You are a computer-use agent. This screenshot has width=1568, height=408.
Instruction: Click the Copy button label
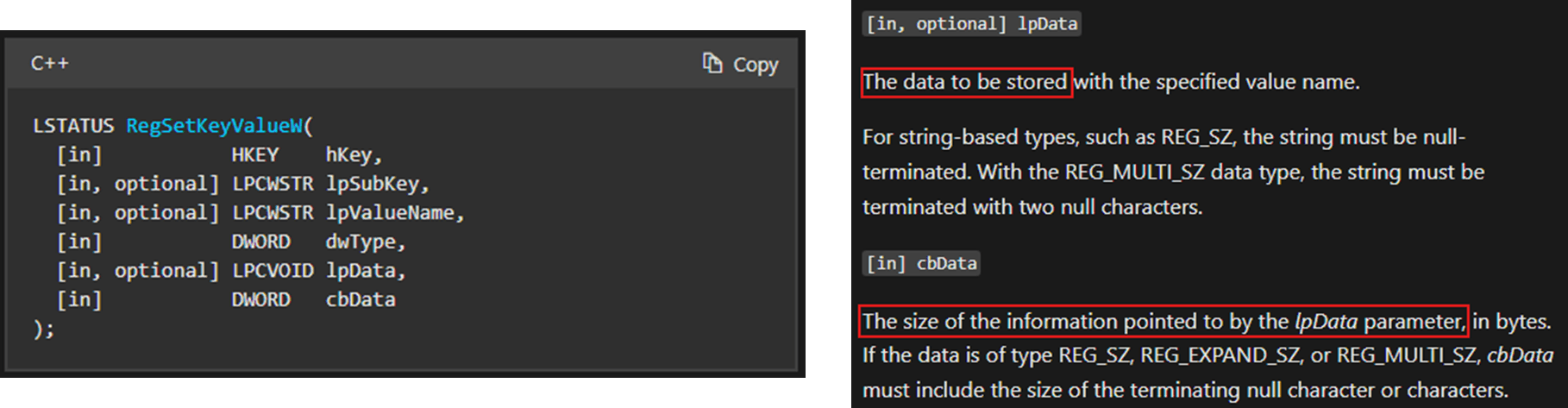click(756, 65)
